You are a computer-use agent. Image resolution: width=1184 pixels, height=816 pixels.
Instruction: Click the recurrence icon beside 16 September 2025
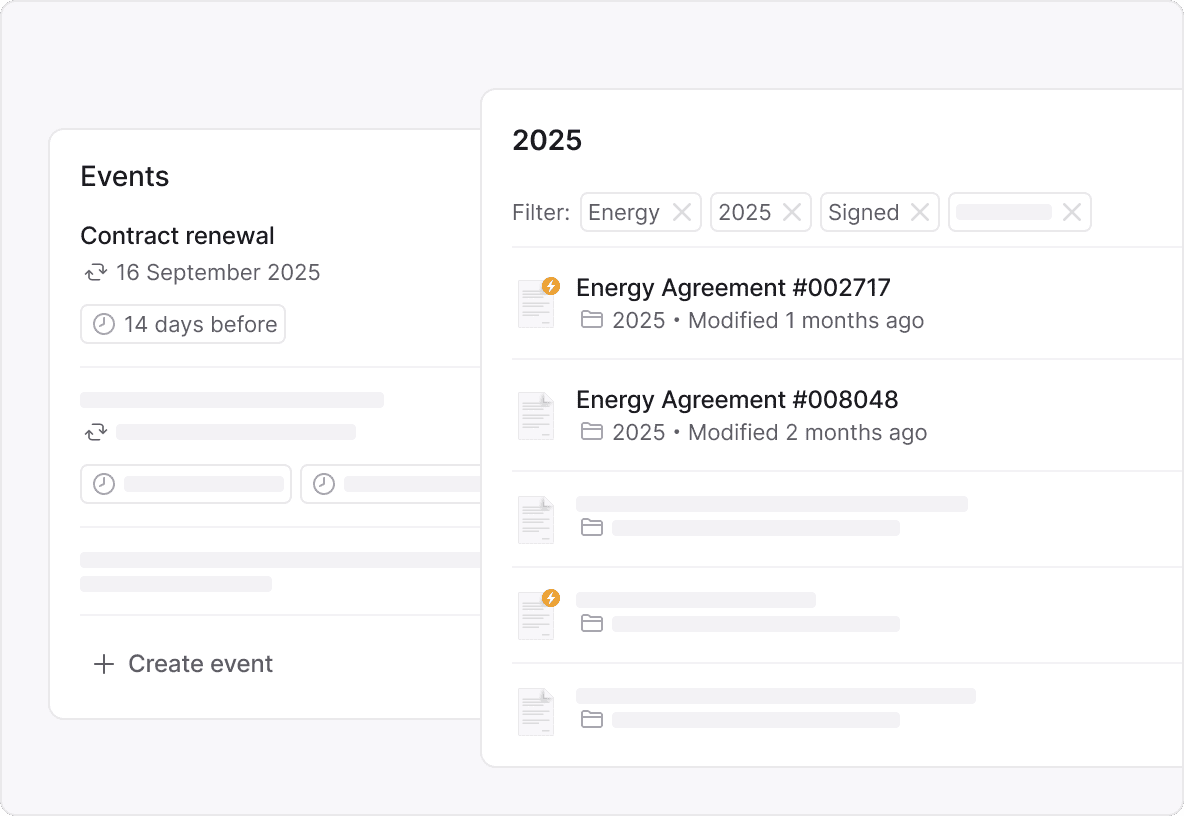coord(95,272)
